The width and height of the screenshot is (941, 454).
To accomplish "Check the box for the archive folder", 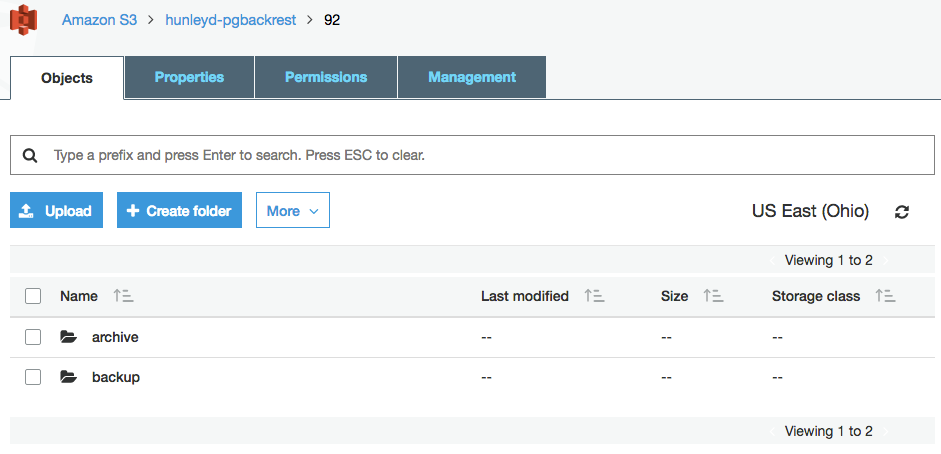I will coord(33,337).
